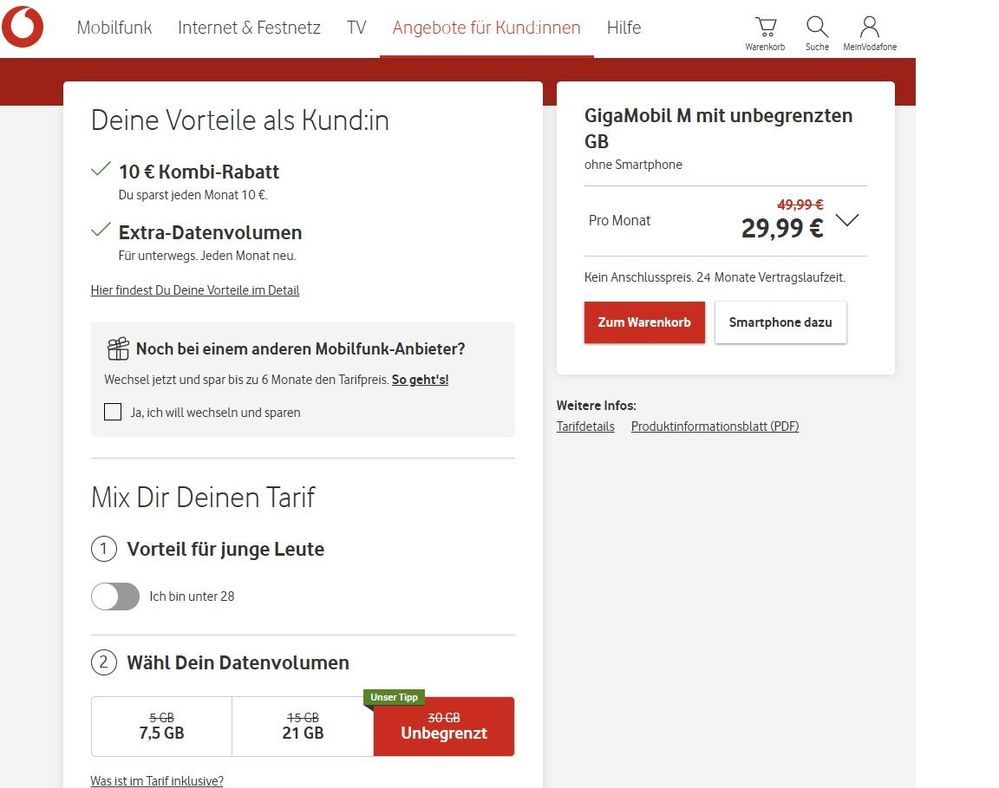The width and height of the screenshot is (999, 788).
Task: Open the Mobilfunk menu
Action: point(114,27)
